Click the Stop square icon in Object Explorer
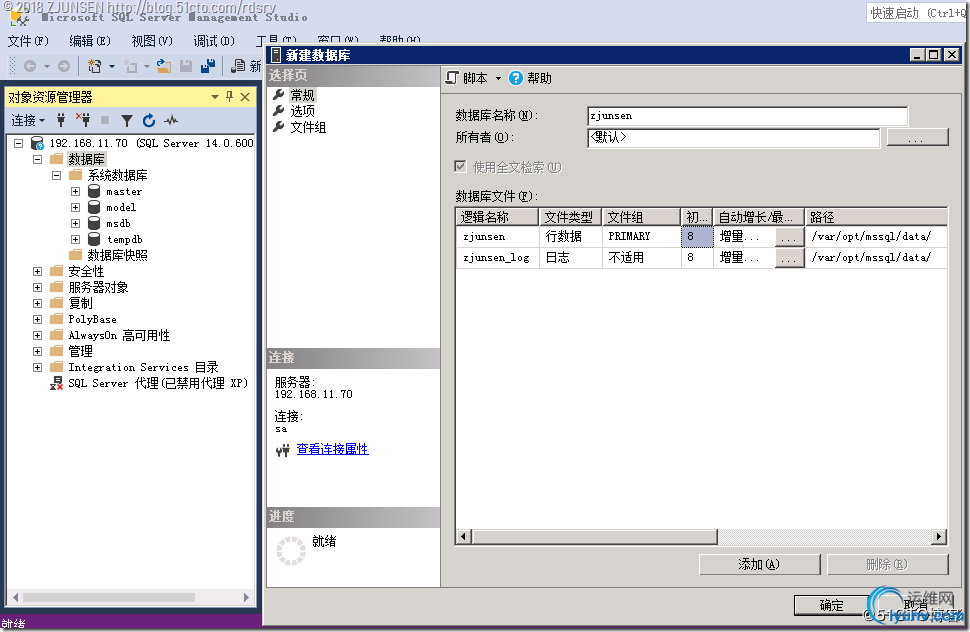Viewport: 970px width, 632px height. click(x=105, y=120)
